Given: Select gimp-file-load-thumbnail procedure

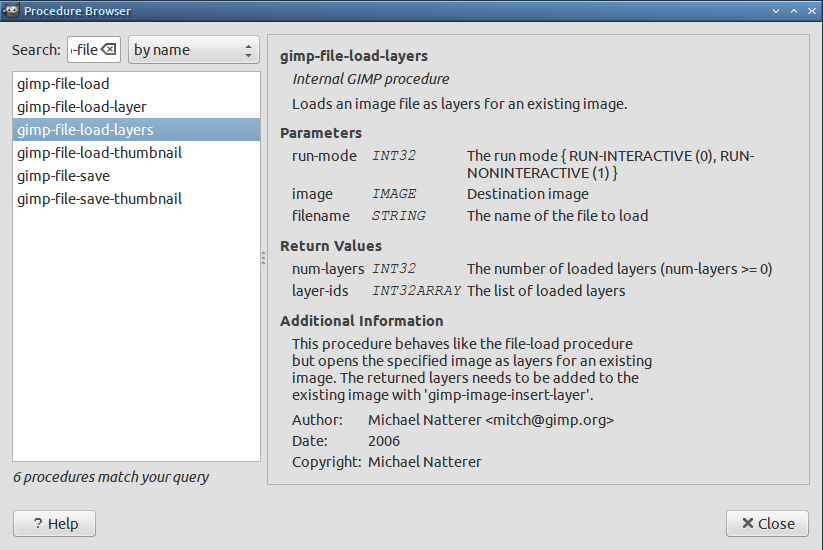Looking at the screenshot, I should pos(136,153).
